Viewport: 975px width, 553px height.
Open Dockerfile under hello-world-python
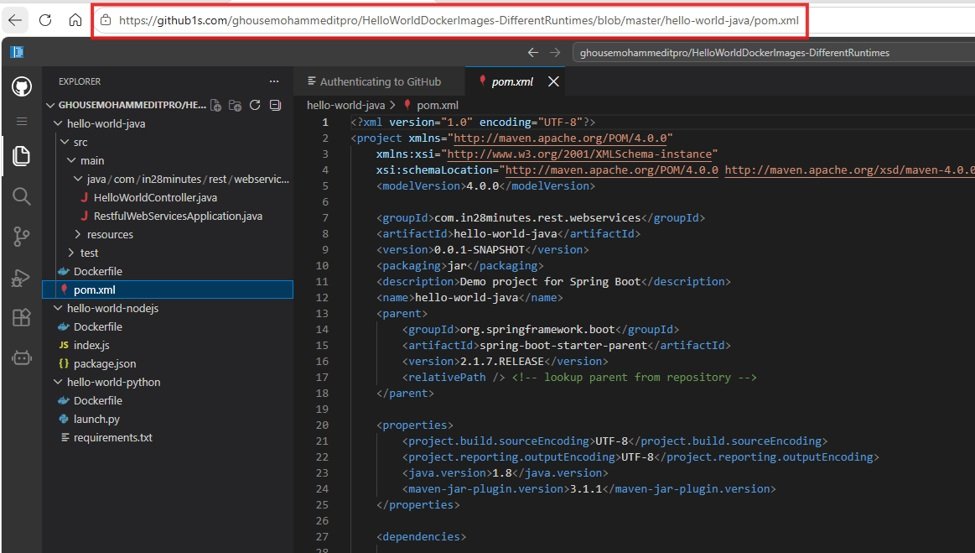tap(98, 401)
